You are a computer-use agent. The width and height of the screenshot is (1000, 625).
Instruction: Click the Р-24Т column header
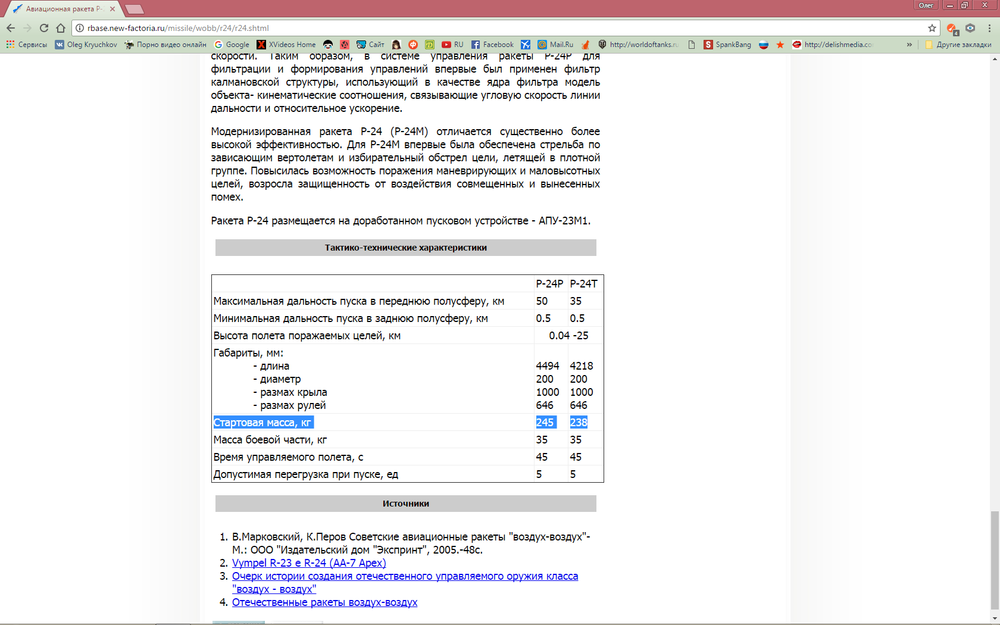click(x=584, y=284)
